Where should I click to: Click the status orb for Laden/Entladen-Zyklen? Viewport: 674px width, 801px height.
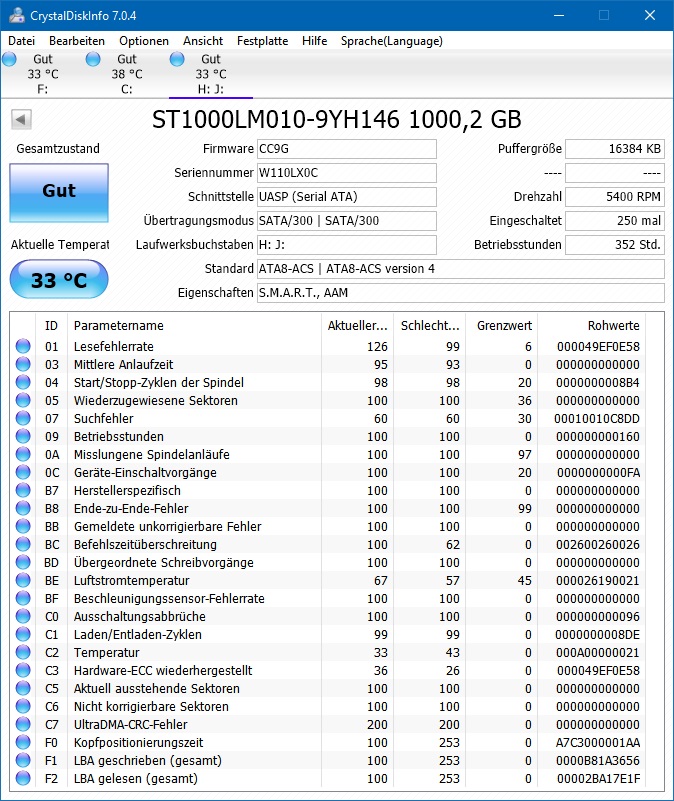tap(23, 634)
